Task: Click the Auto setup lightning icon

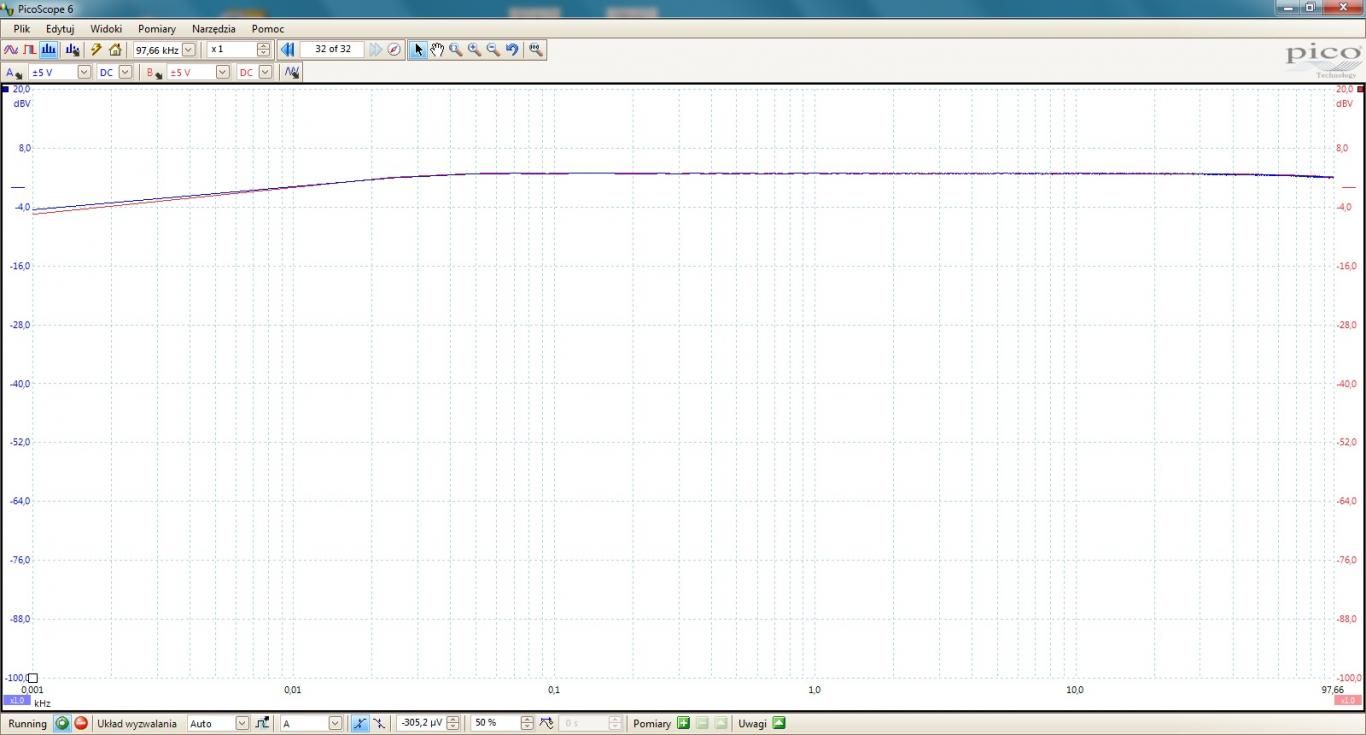Action: click(x=96, y=49)
